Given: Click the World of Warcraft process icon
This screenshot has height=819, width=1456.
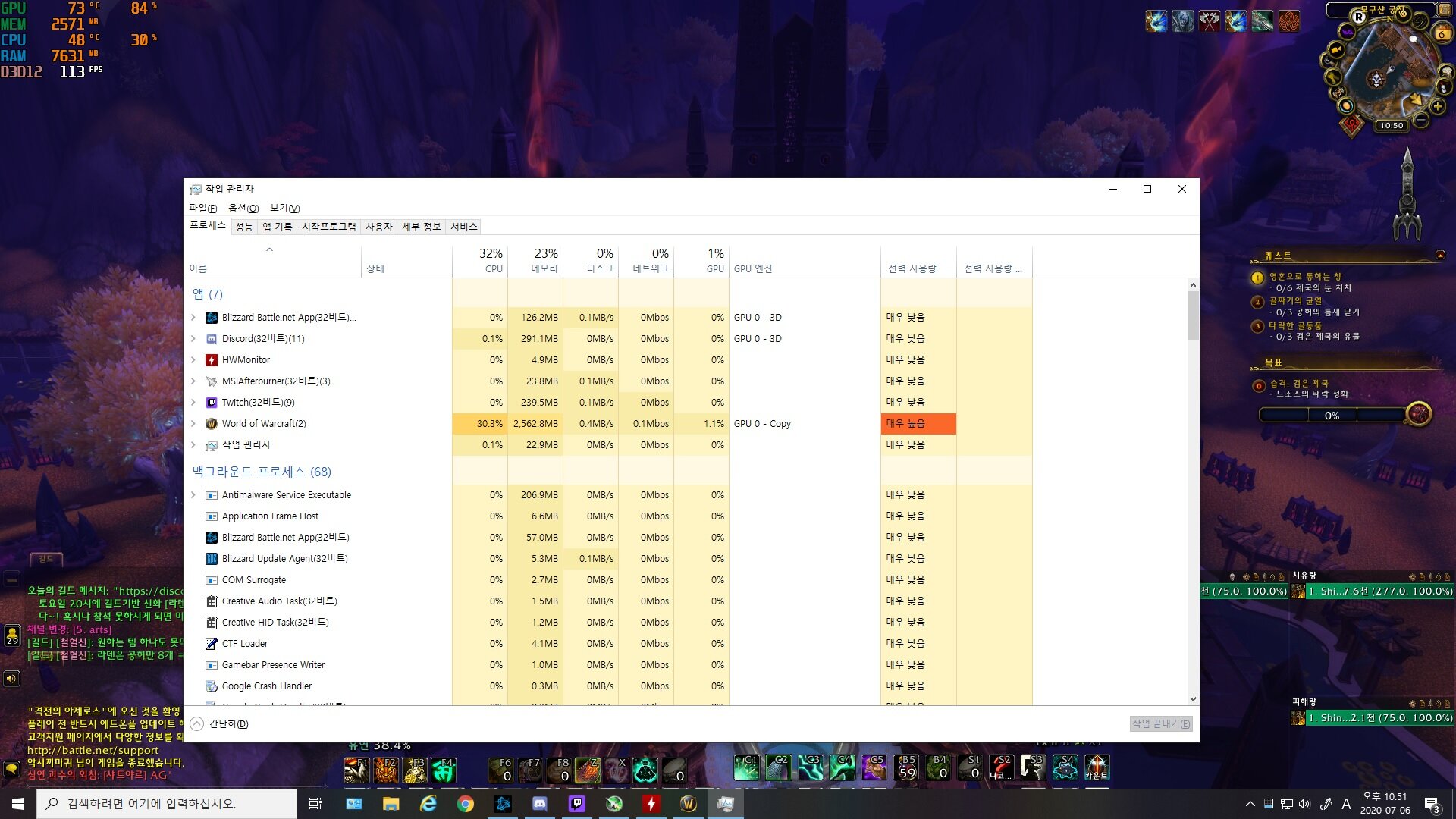Looking at the screenshot, I should (212, 424).
